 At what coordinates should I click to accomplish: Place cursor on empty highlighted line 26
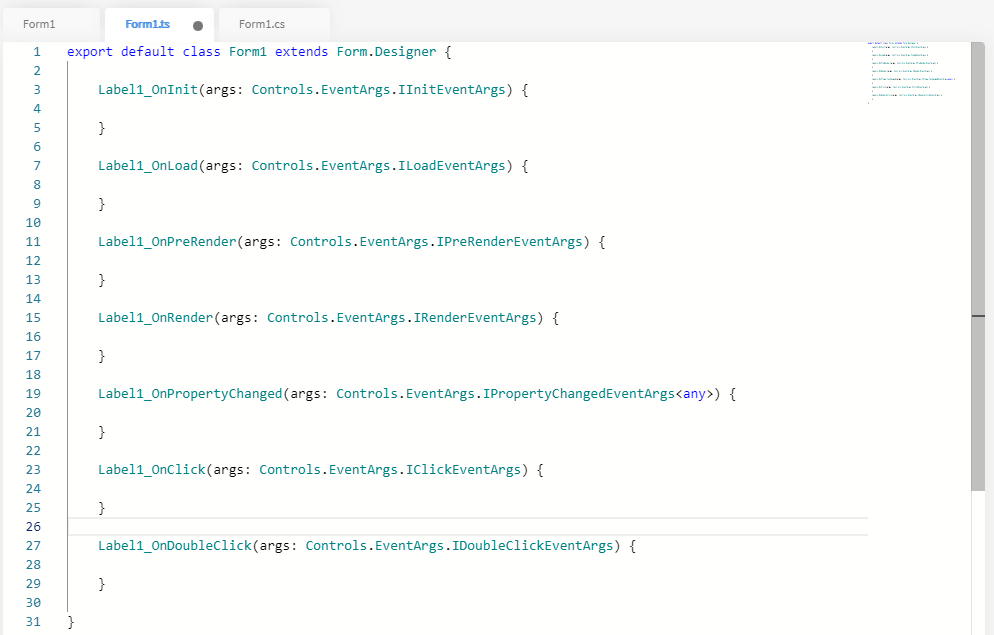point(400,527)
